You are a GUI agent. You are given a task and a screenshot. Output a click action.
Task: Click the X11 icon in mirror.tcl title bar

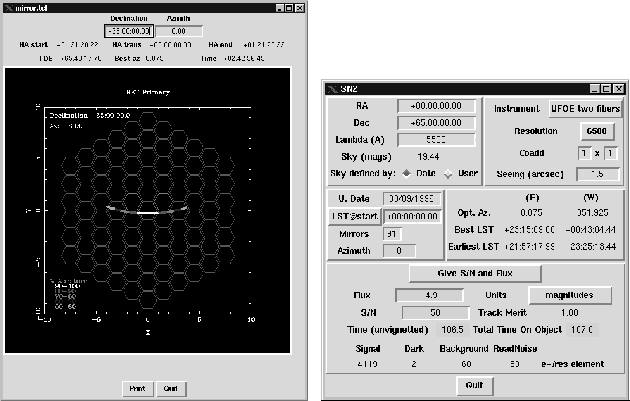(9, 8)
